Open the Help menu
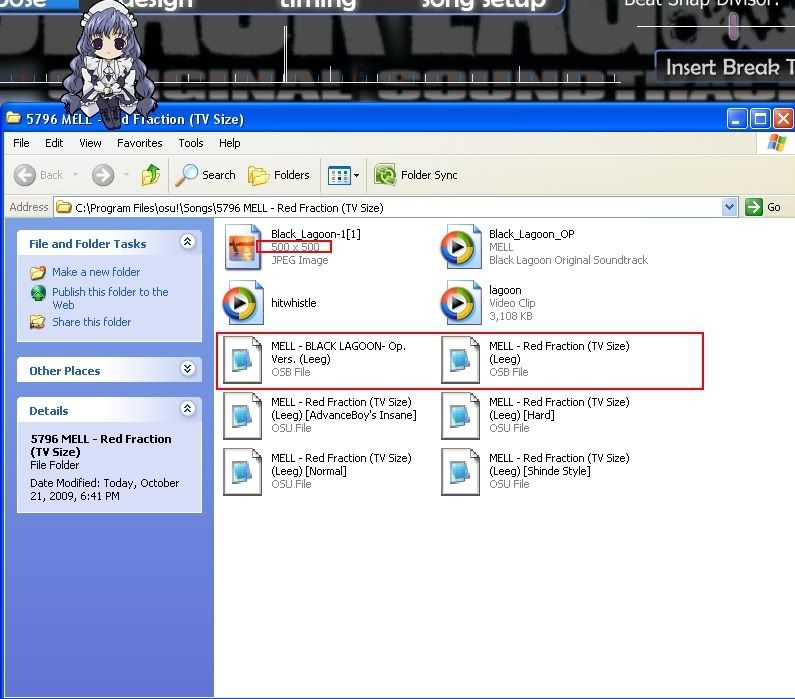The height and width of the screenshot is (699, 795). pyautogui.click(x=230, y=143)
